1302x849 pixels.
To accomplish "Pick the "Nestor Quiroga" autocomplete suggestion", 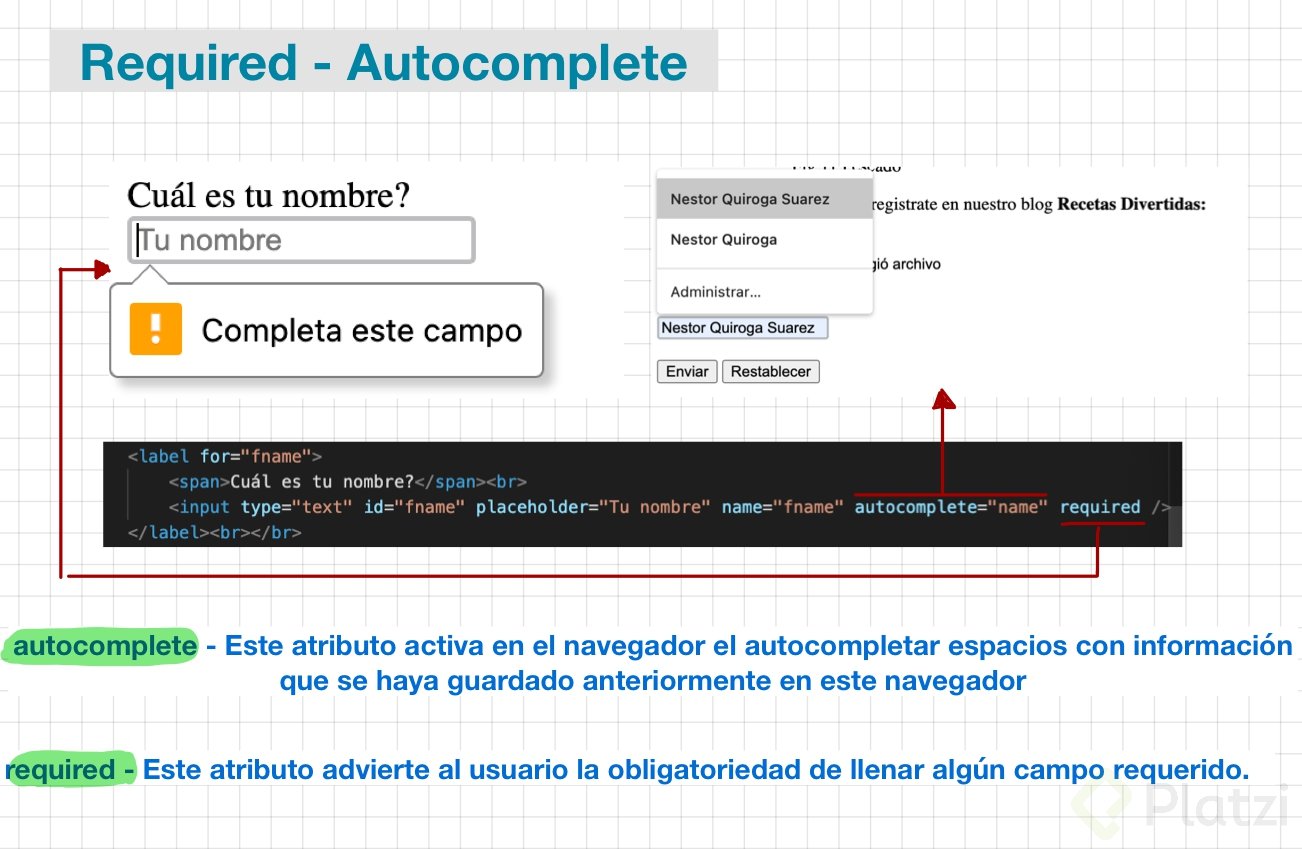I will pyautogui.click(x=765, y=240).
